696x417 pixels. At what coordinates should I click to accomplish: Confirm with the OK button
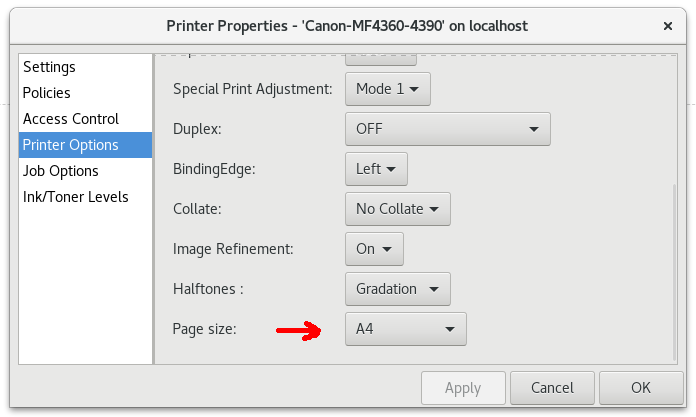coord(641,388)
